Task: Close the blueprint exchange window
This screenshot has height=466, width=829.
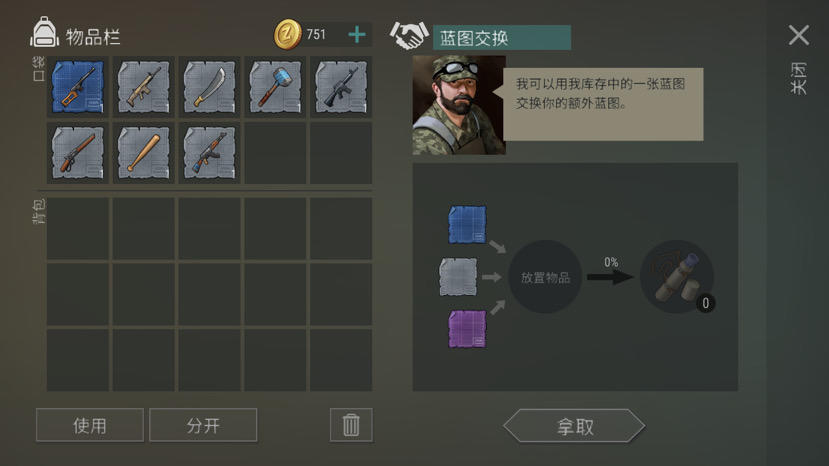Action: click(x=798, y=35)
